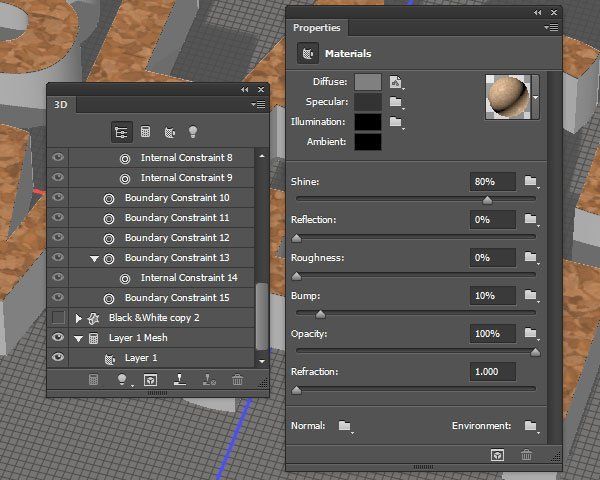
Task: Click down arrow of 3D panel scrollbar
Action: [262, 361]
